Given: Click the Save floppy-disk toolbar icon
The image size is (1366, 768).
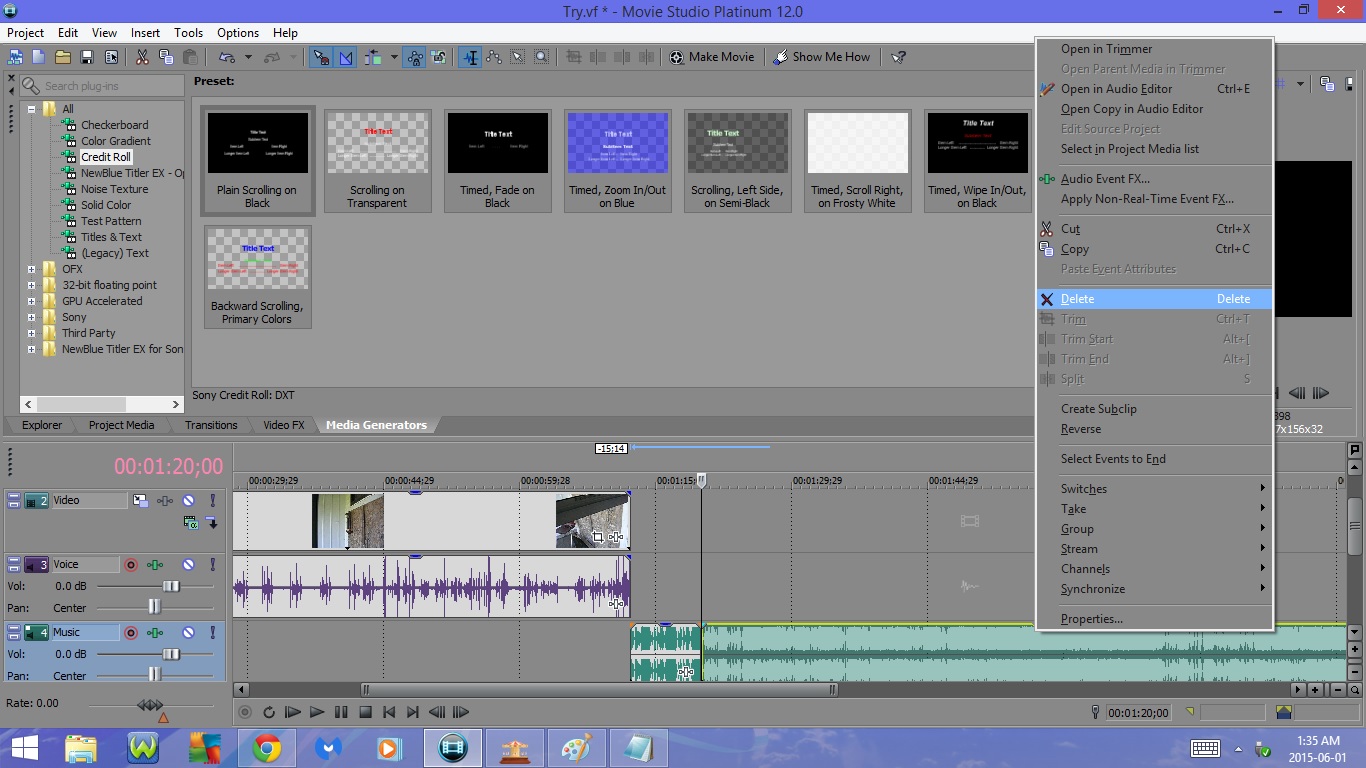Looking at the screenshot, I should click(87, 57).
